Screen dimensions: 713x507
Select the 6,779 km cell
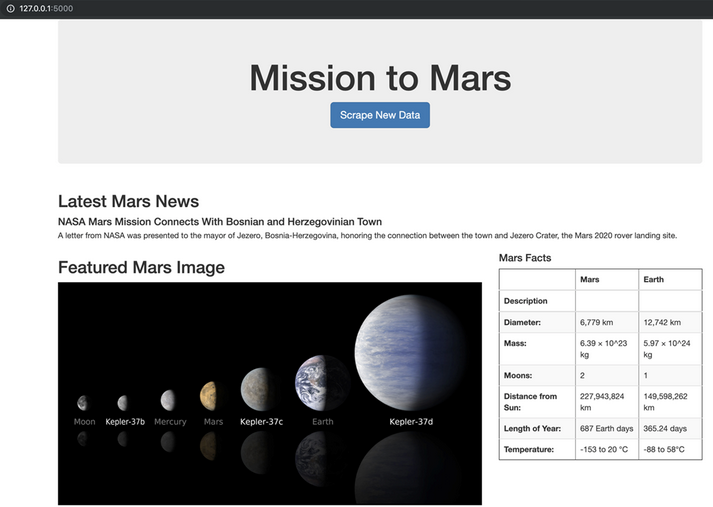tap(607, 322)
